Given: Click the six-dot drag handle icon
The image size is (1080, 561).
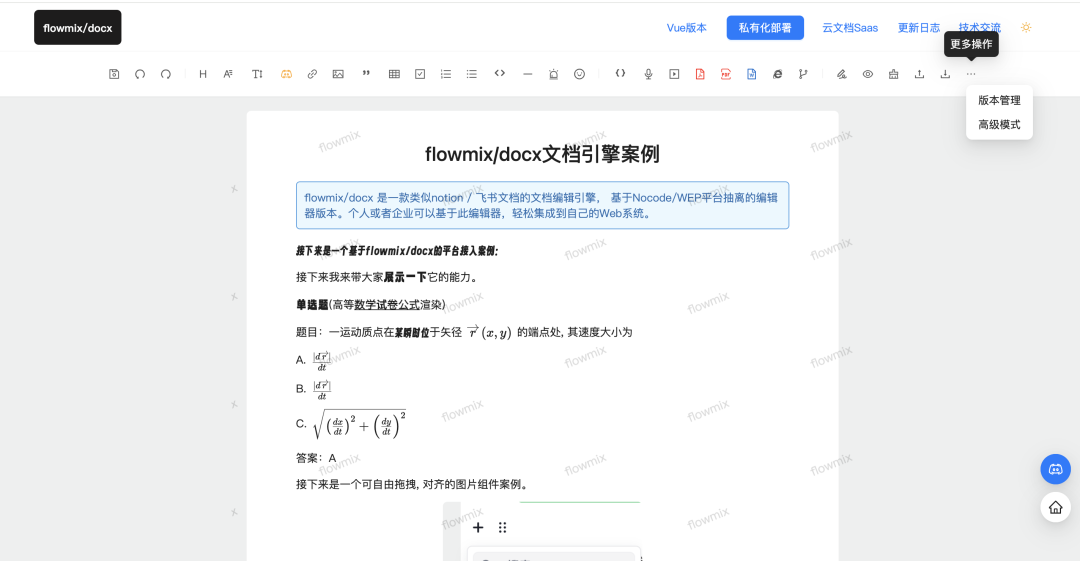Looking at the screenshot, I should [503, 527].
